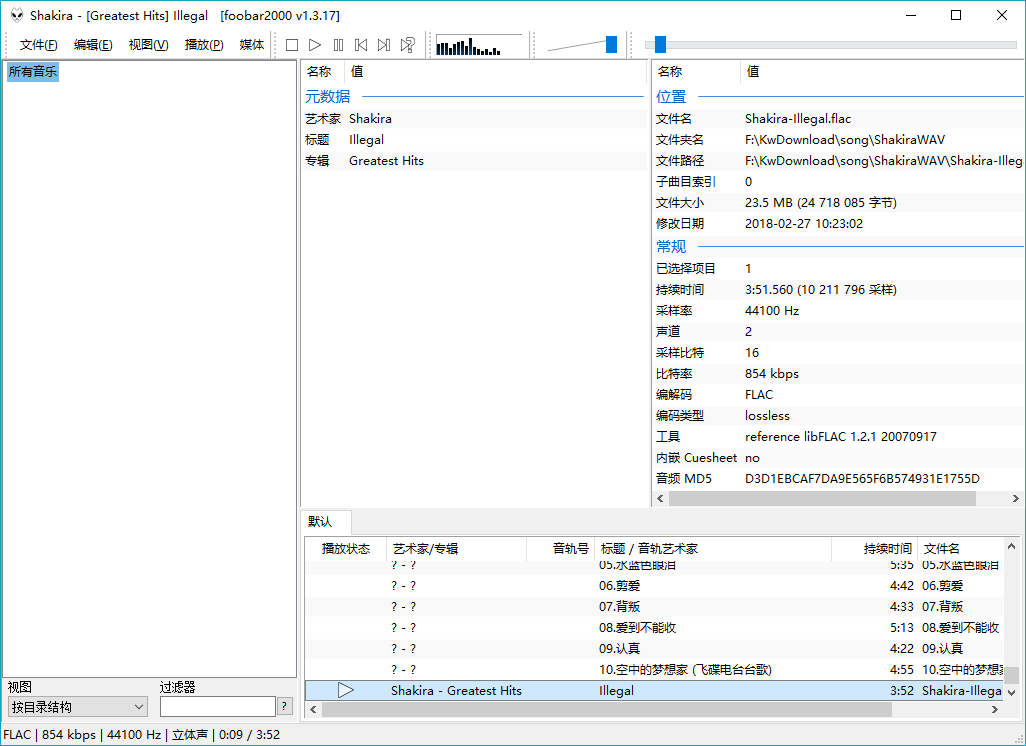Sort playlist by 持续时间 column
1026x746 pixels.
click(874, 548)
